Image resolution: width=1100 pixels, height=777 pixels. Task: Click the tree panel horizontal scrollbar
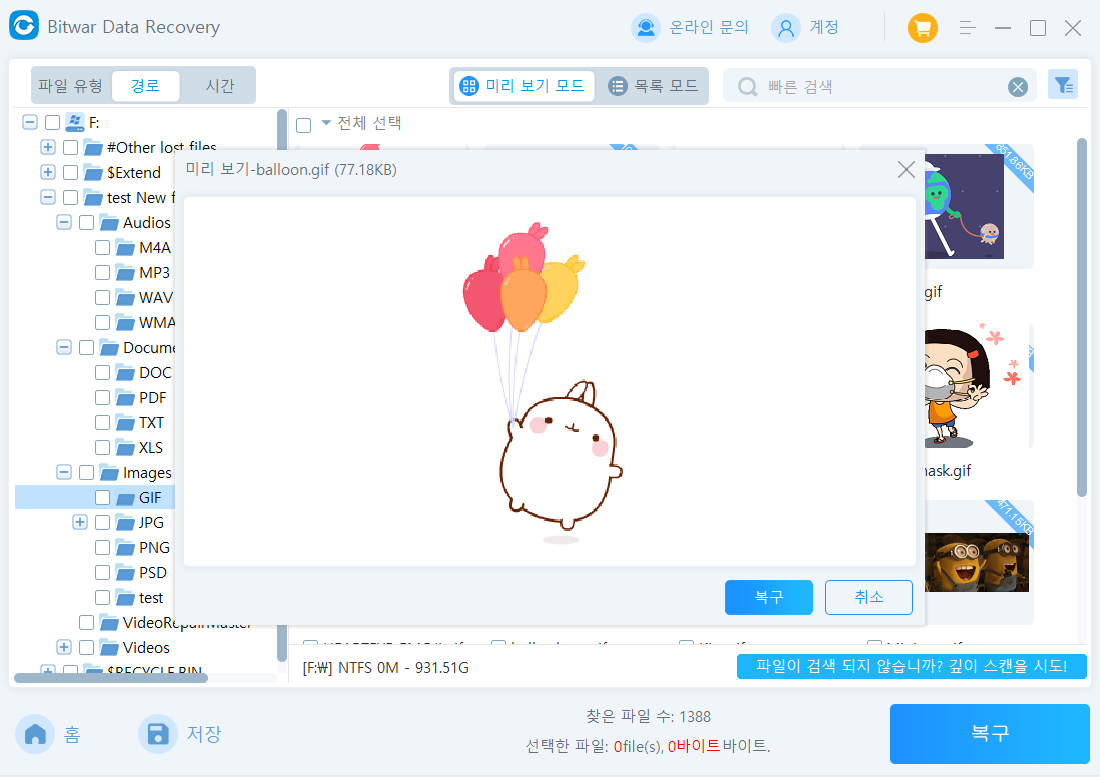pyautogui.click(x=111, y=678)
